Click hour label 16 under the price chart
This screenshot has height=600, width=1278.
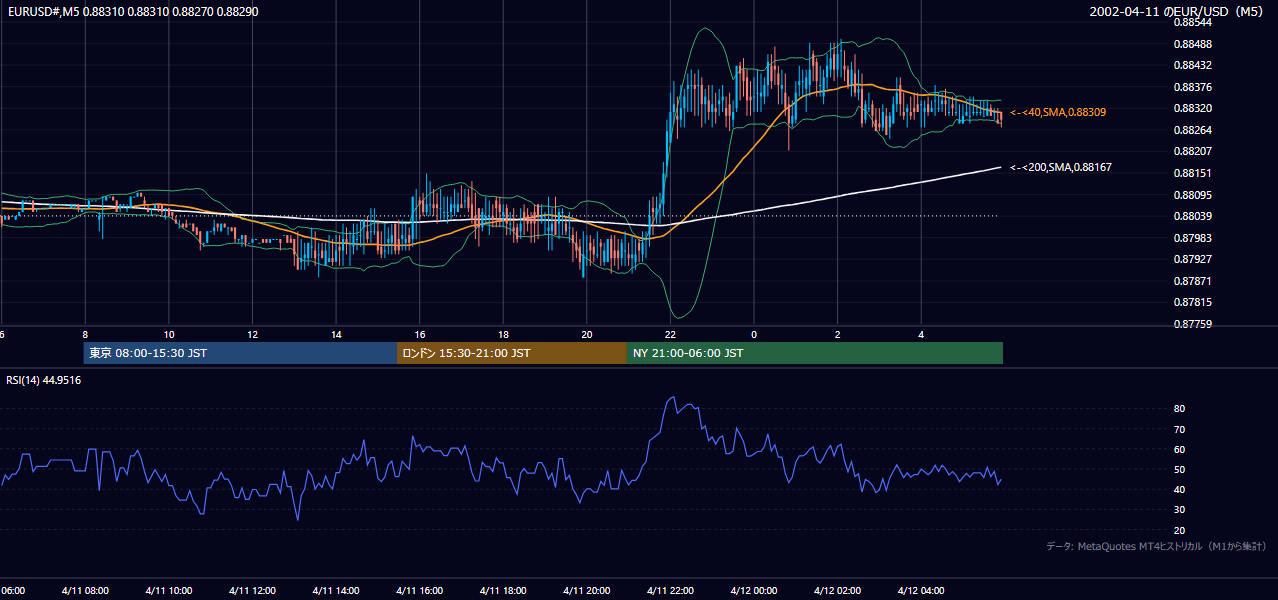coord(420,334)
